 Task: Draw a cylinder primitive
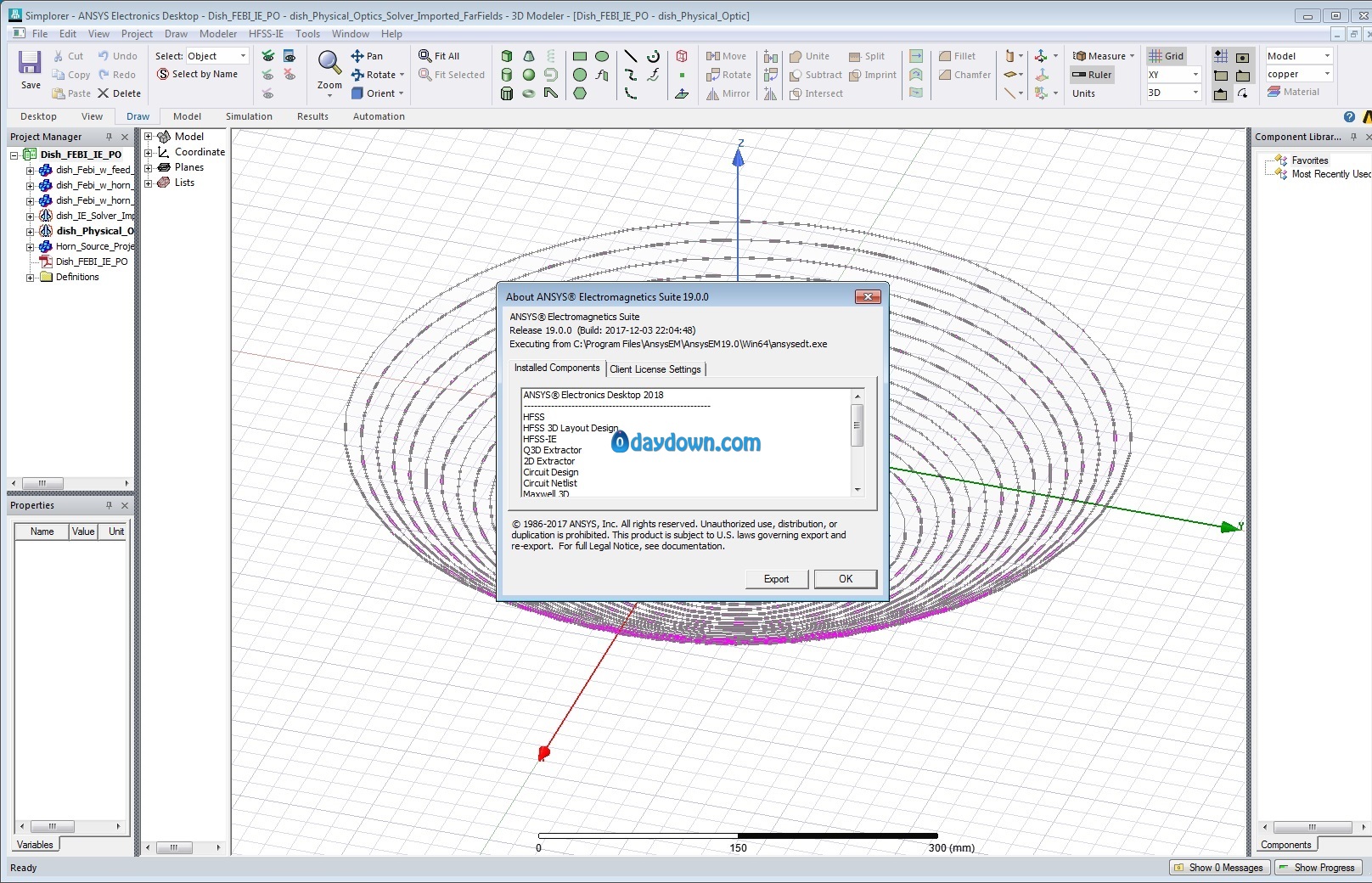point(507,75)
